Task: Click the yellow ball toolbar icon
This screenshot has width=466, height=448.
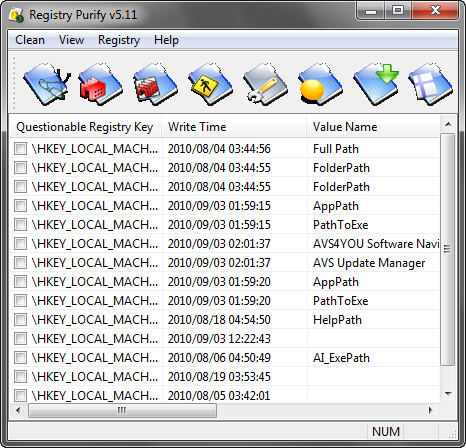Action: (320, 84)
